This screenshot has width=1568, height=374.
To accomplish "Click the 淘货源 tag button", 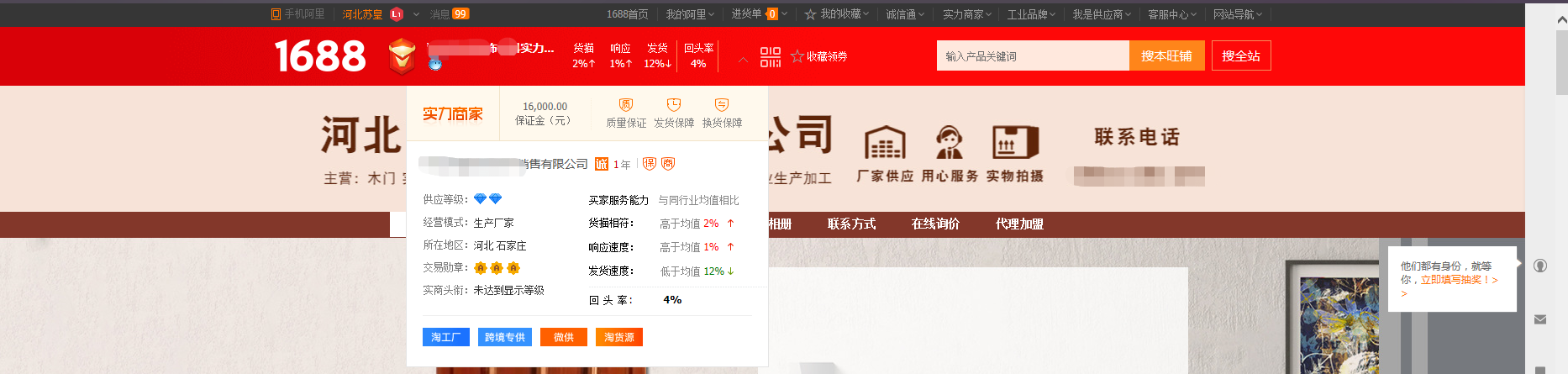I will [x=619, y=337].
